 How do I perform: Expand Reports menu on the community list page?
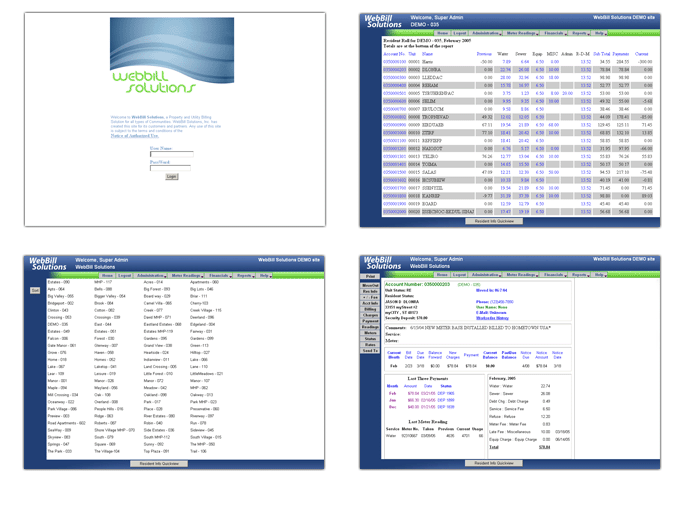pos(245,275)
